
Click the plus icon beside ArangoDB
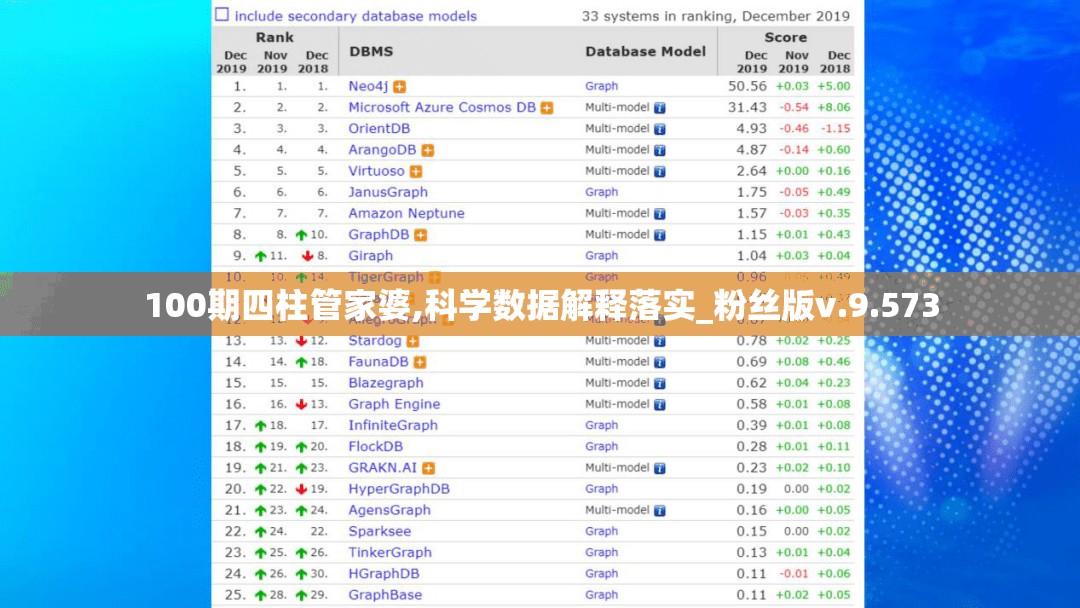428,150
